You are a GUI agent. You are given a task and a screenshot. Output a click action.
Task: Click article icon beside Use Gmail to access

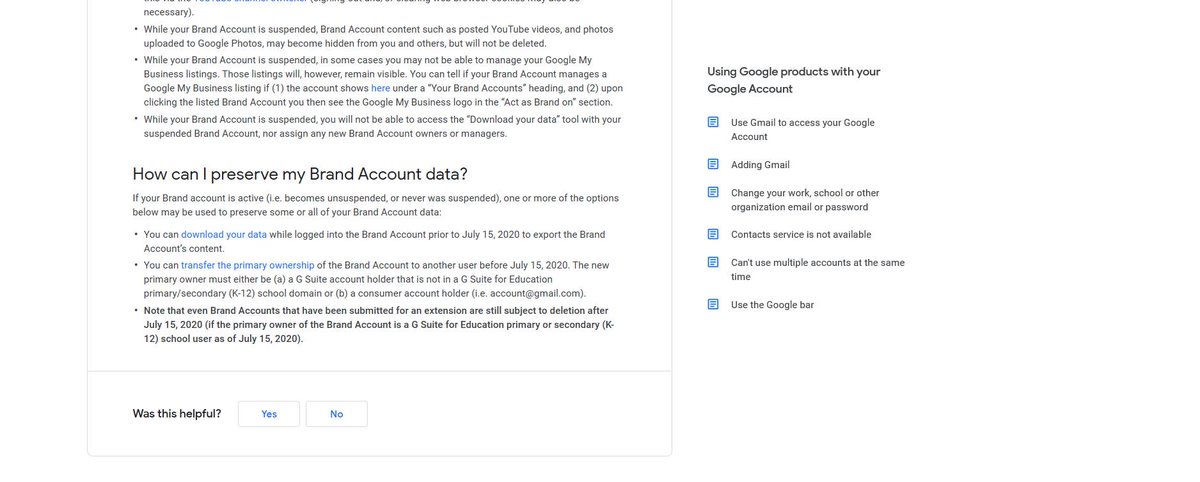tap(713, 122)
